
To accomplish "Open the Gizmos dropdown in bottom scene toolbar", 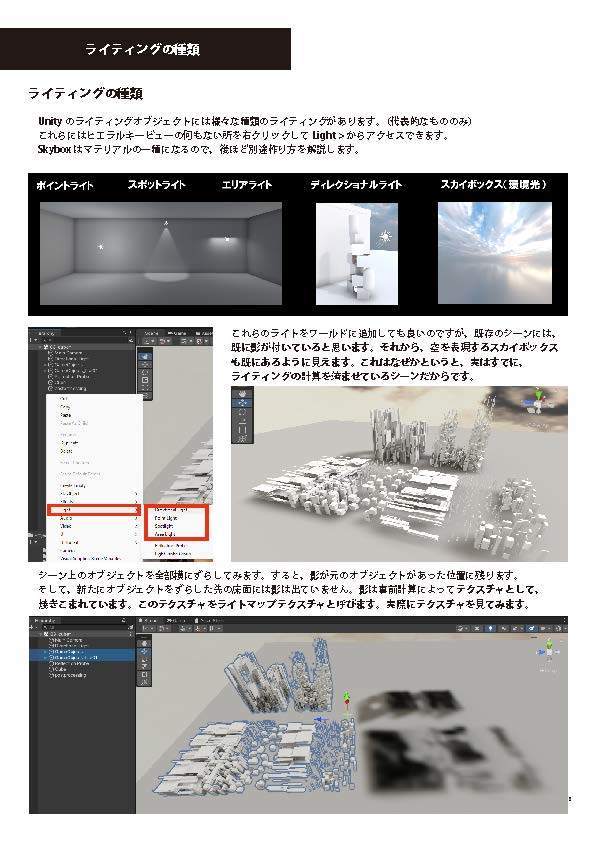I will click(x=559, y=628).
